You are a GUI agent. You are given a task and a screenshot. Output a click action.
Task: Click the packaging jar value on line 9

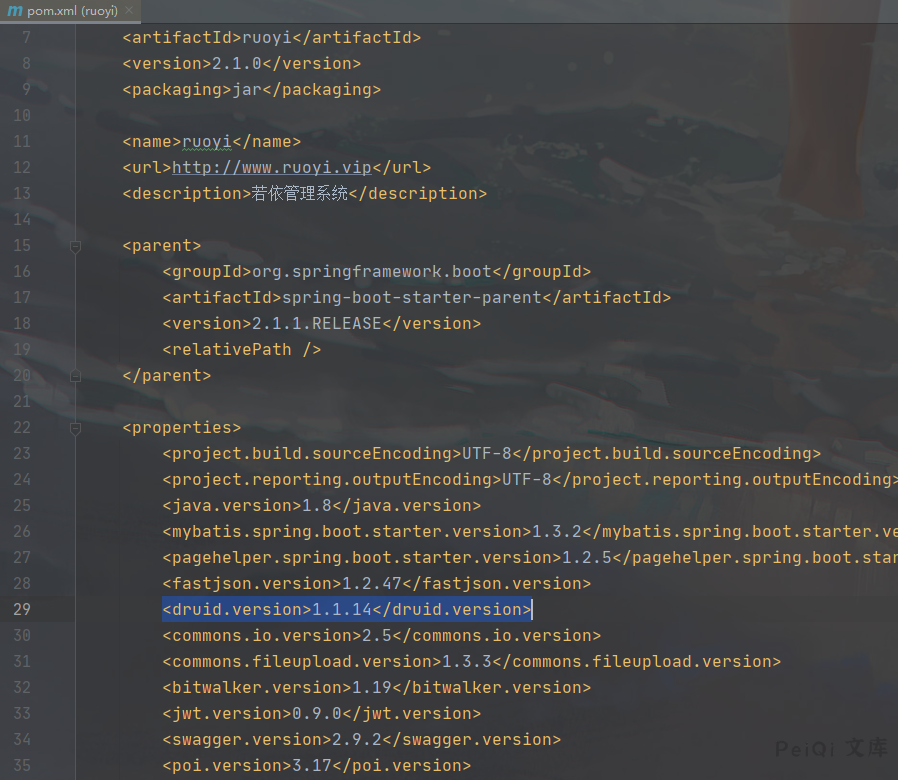tap(247, 90)
